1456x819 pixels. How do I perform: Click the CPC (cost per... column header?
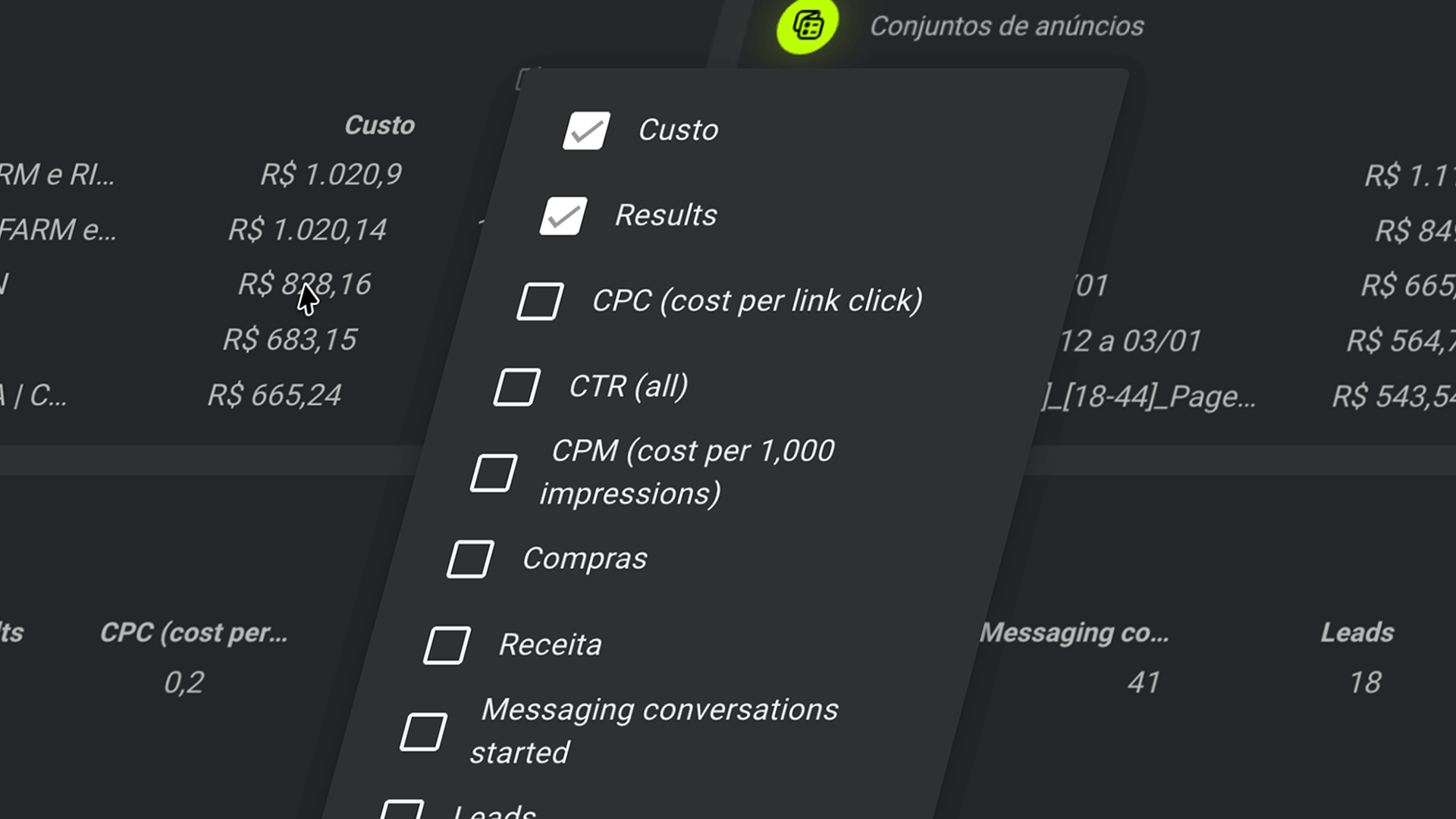coord(194,632)
